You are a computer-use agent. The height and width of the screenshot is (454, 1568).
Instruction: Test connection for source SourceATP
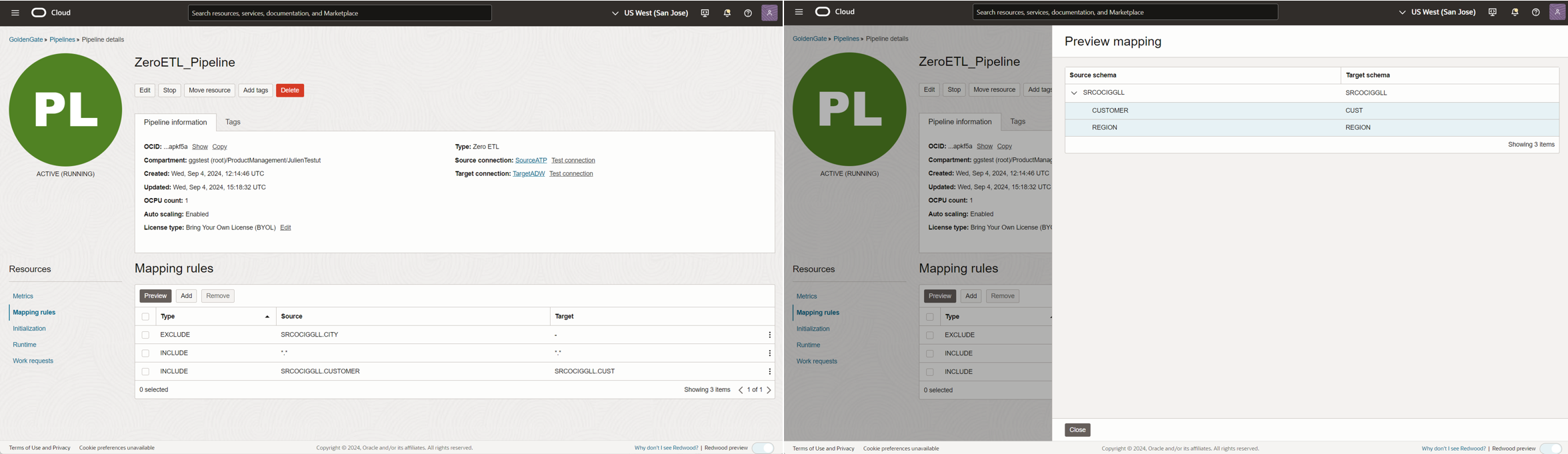573,161
